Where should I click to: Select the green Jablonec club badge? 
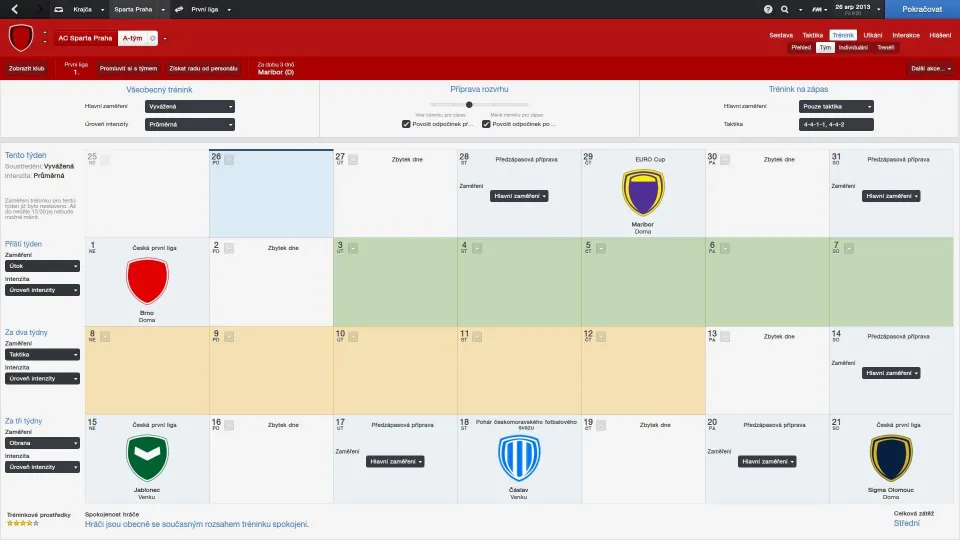click(146, 457)
